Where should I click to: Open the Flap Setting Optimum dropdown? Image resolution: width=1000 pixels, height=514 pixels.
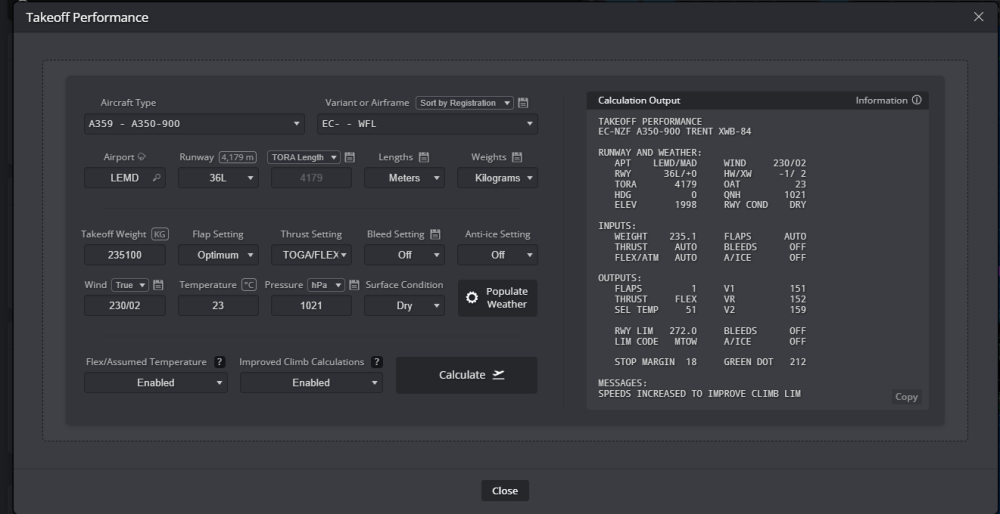(218, 255)
